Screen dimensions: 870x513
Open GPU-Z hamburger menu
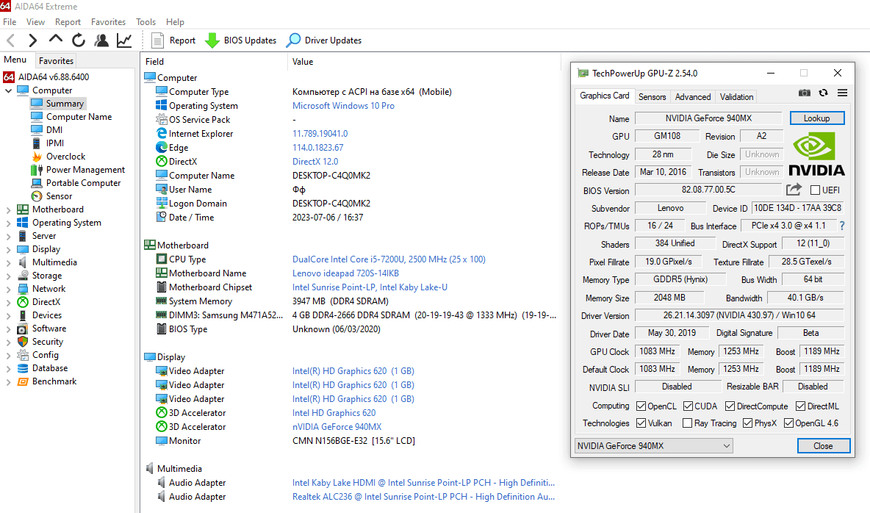coord(842,93)
